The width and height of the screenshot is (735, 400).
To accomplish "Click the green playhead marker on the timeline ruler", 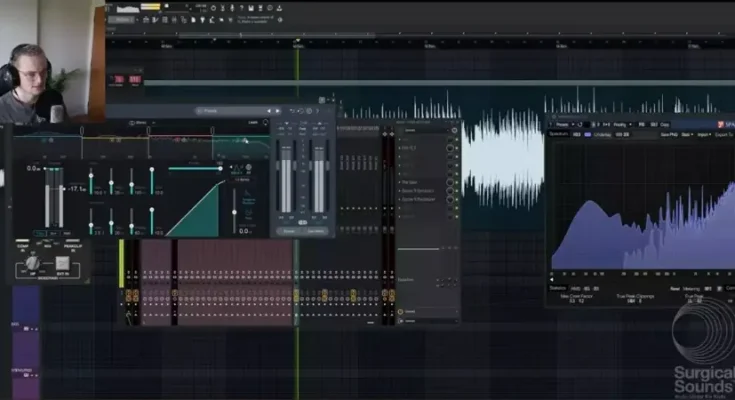I will point(297,45).
